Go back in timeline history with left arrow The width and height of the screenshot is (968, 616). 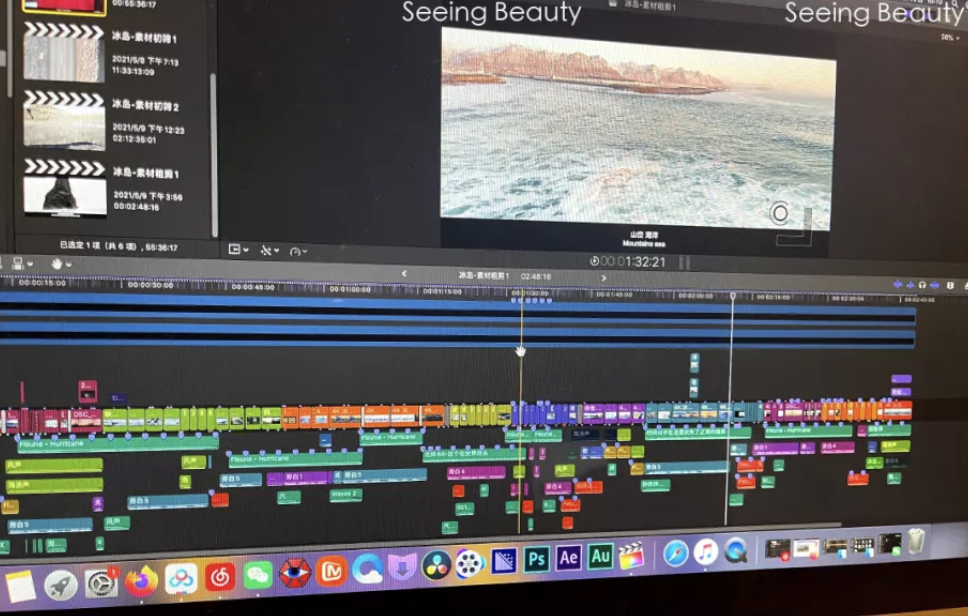405,273
